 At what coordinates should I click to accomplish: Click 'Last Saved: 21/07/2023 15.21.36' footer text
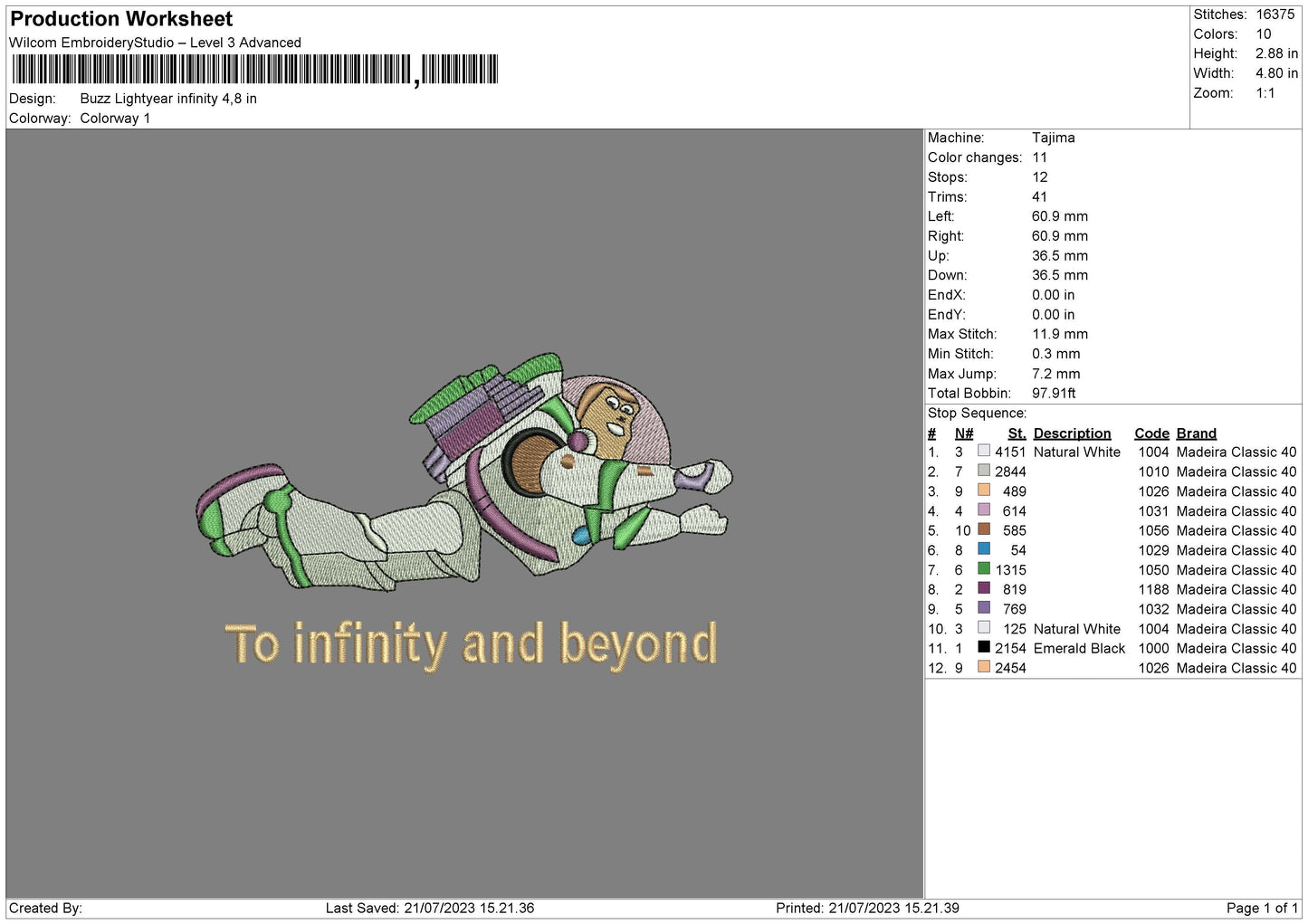[430, 908]
